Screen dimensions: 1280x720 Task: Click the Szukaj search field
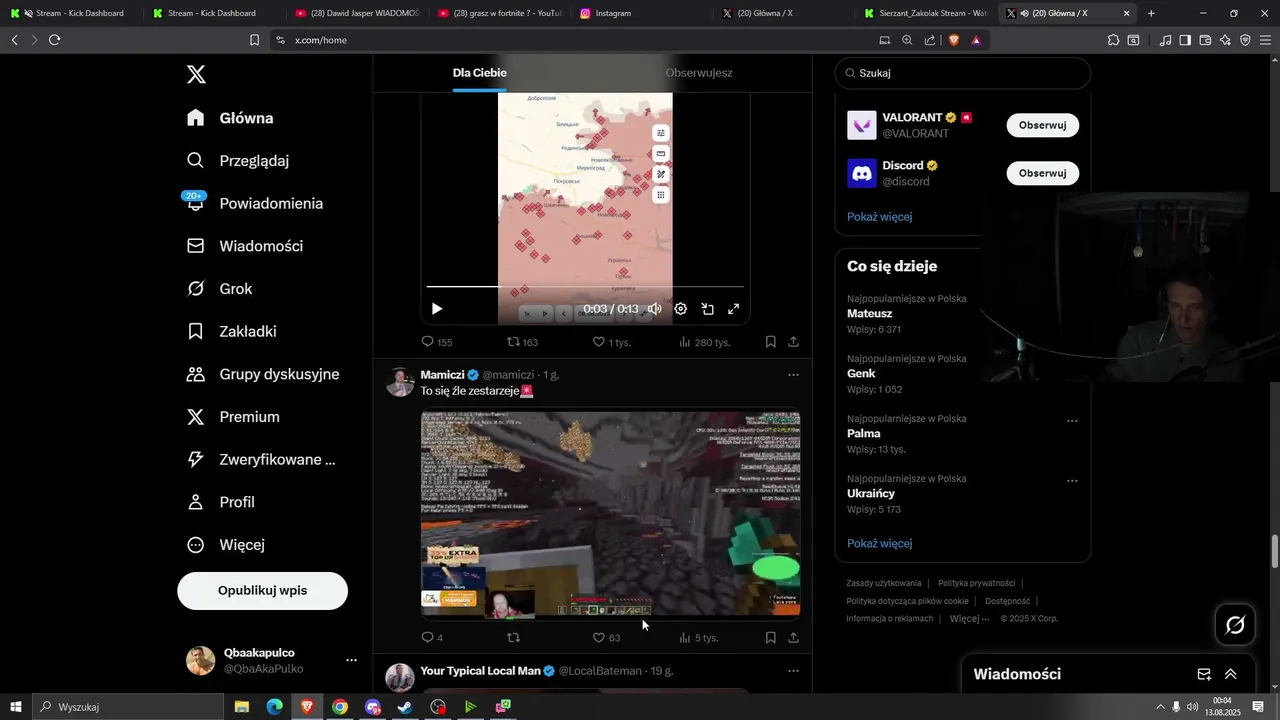coord(963,73)
